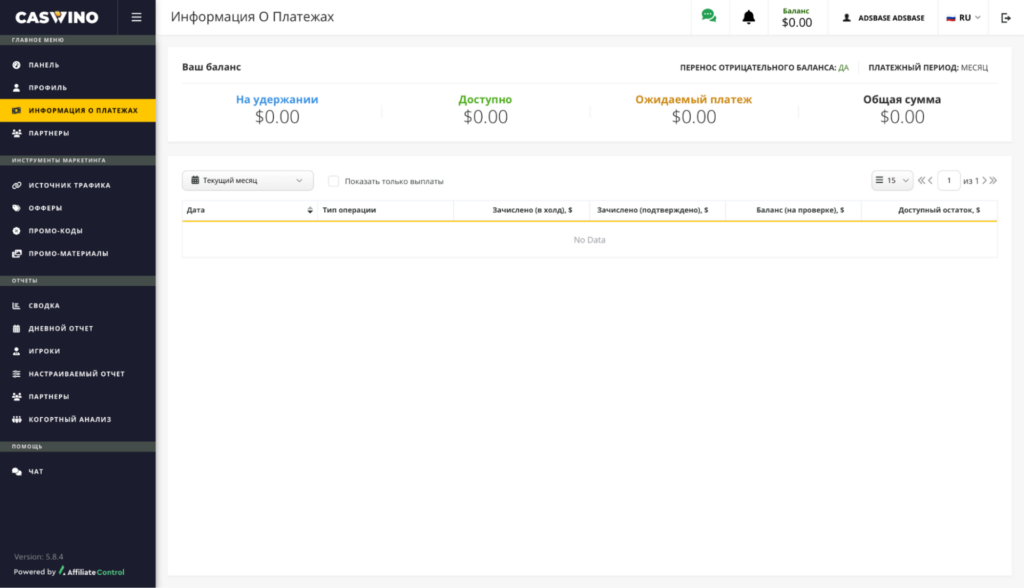Viewport: 1024px width, 588px height.
Task: Open Дневной отчет menu item
Action: (x=78, y=329)
